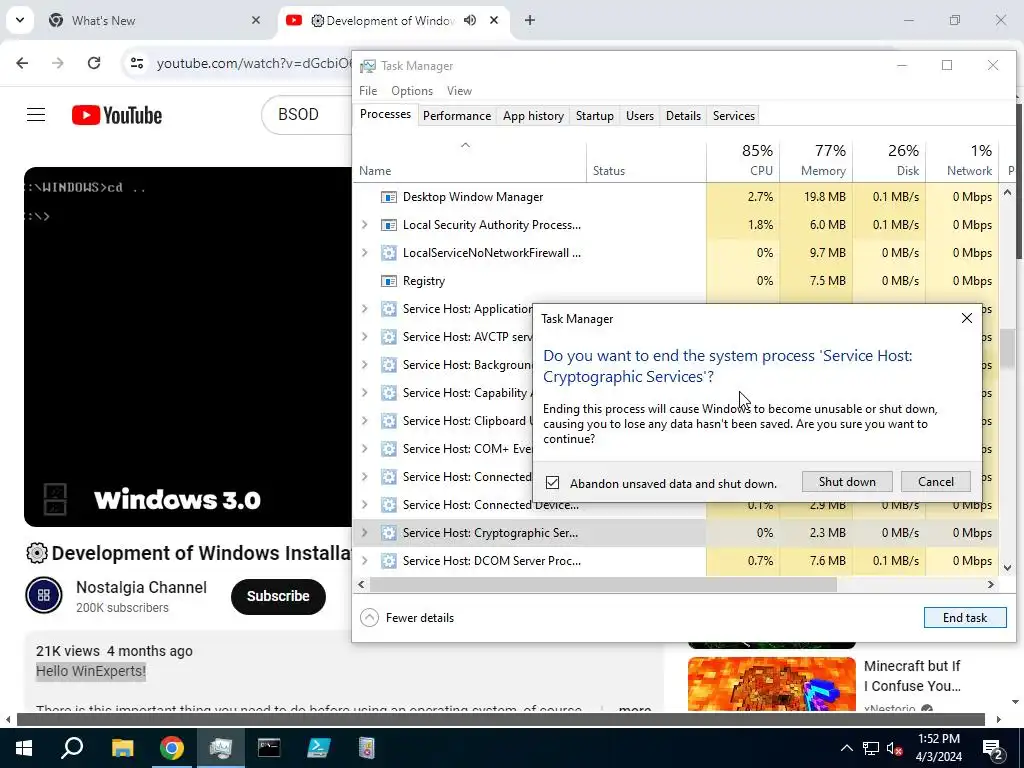
Task: Expand Service Host: DCOM Server Process row
Action: [x=364, y=561]
